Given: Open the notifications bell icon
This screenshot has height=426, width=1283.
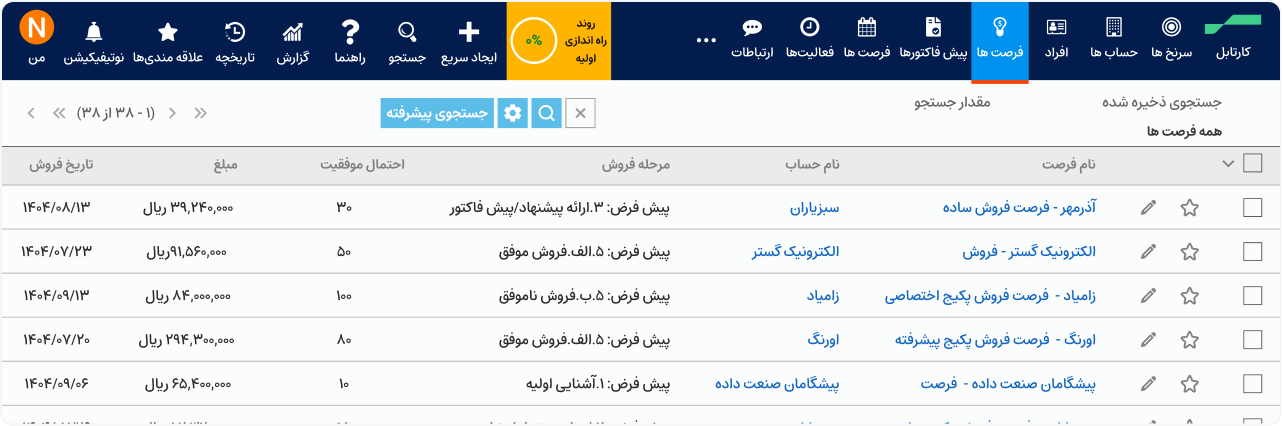Looking at the screenshot, I should [94, 32].
